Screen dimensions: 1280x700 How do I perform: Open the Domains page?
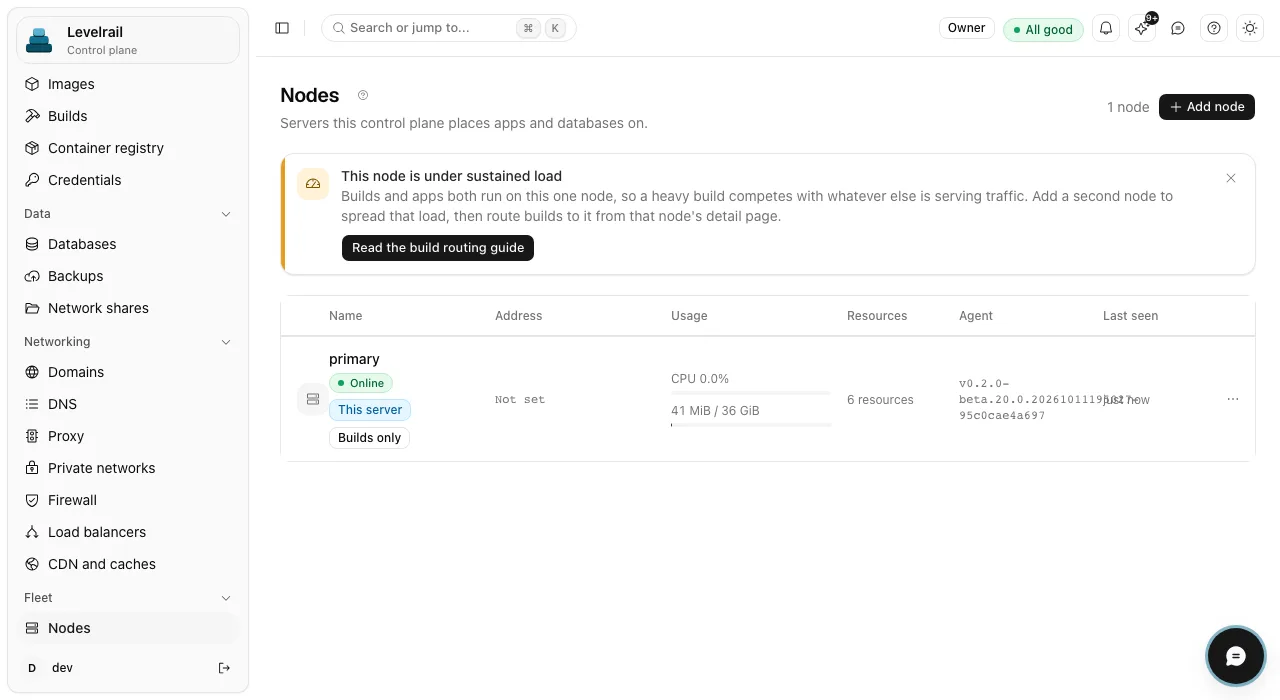tap(128, 372)
